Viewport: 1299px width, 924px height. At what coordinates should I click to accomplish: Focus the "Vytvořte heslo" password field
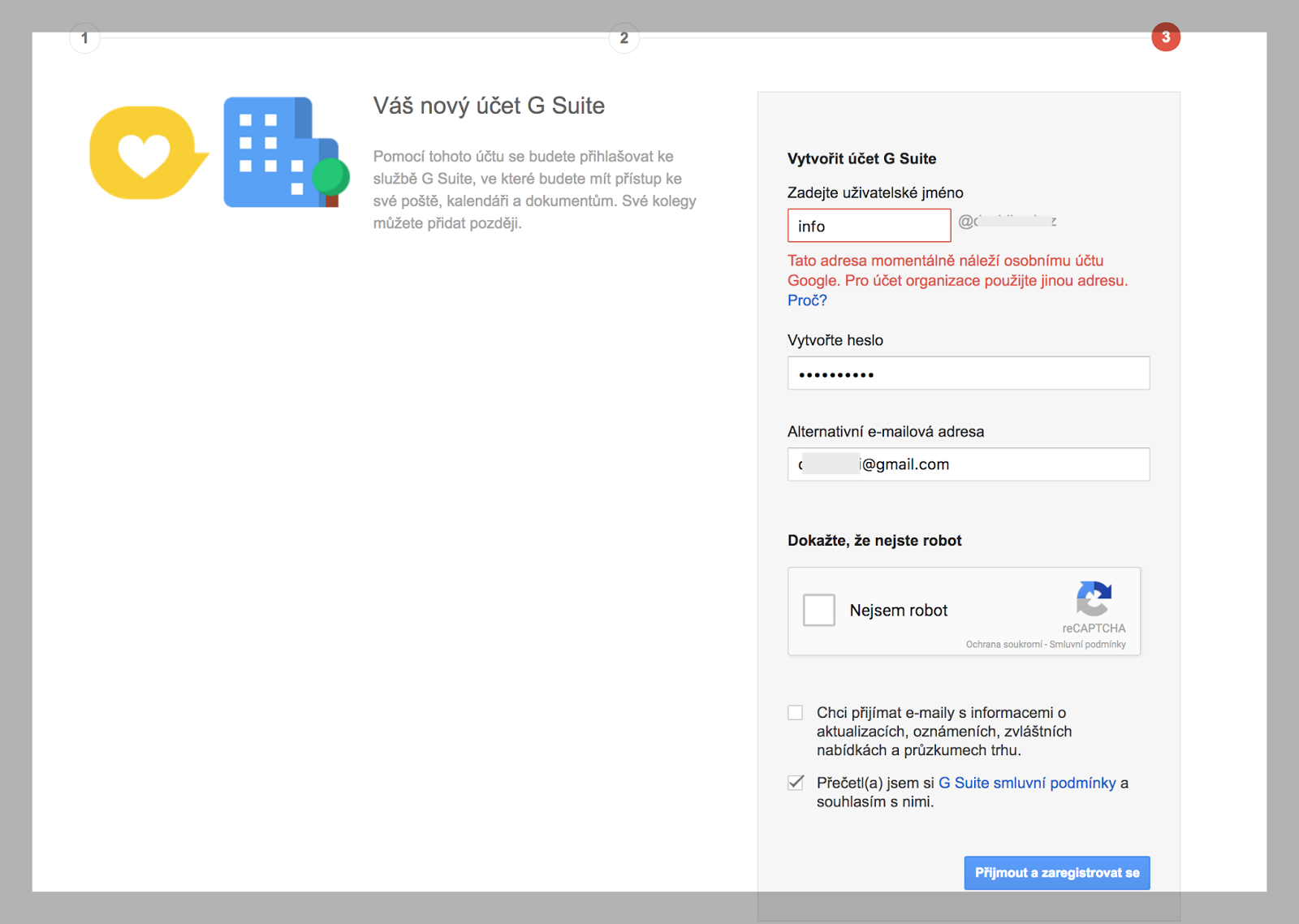969,373
